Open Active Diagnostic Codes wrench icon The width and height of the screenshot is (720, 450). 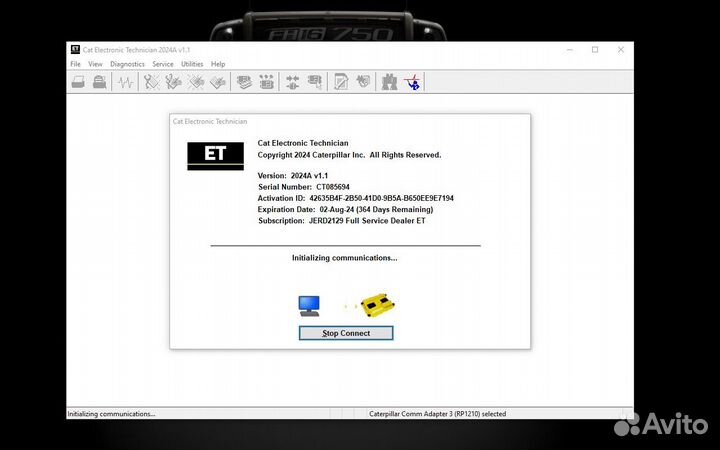[151, 82]
